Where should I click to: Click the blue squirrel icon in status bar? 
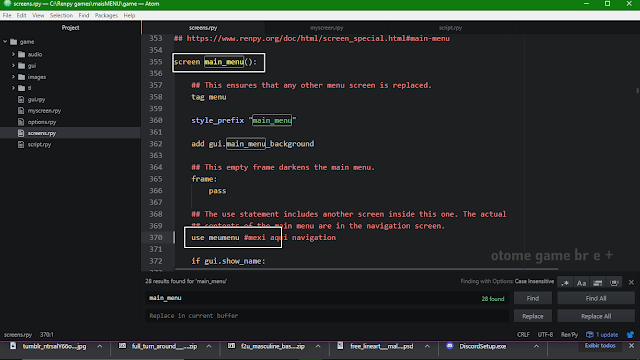click(x=630, y=335)
